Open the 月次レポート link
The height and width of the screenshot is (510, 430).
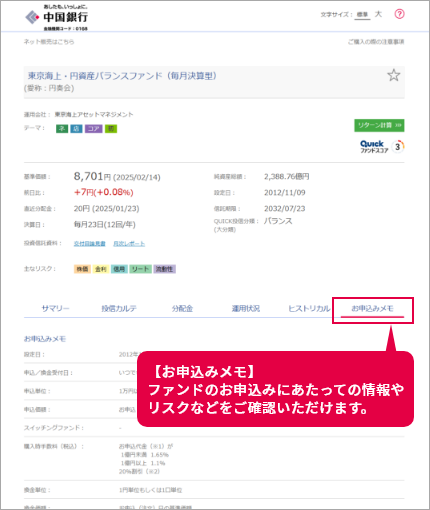point(129,244)
